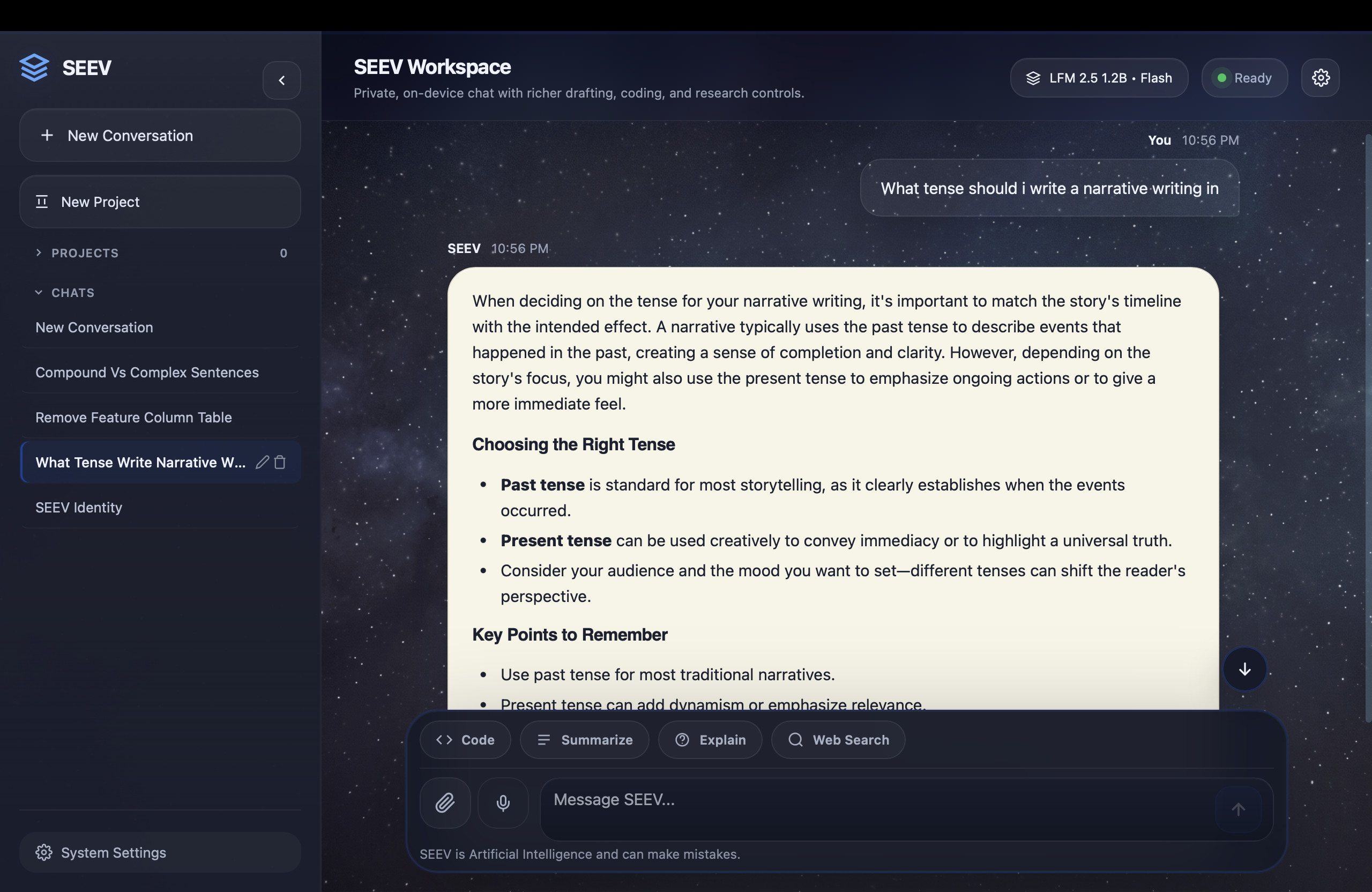Click the Key Points to Remember heading
The height and width of the screenshot is (892, 1372).
tap(570, 635)
